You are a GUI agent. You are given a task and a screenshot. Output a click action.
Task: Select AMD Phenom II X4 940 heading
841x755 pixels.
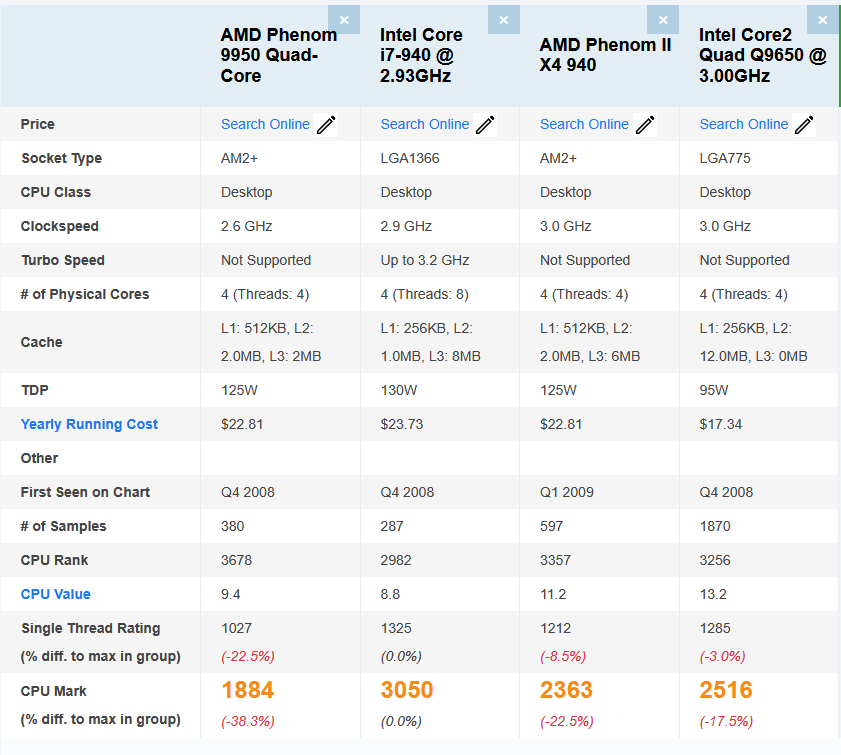point(606,55)
